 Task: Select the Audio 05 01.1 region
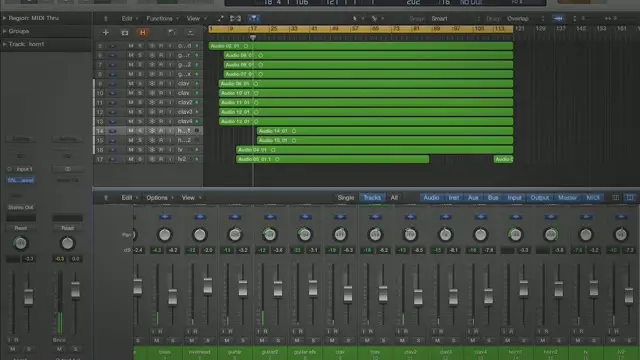pyautogui.click(x=332, y=159)
